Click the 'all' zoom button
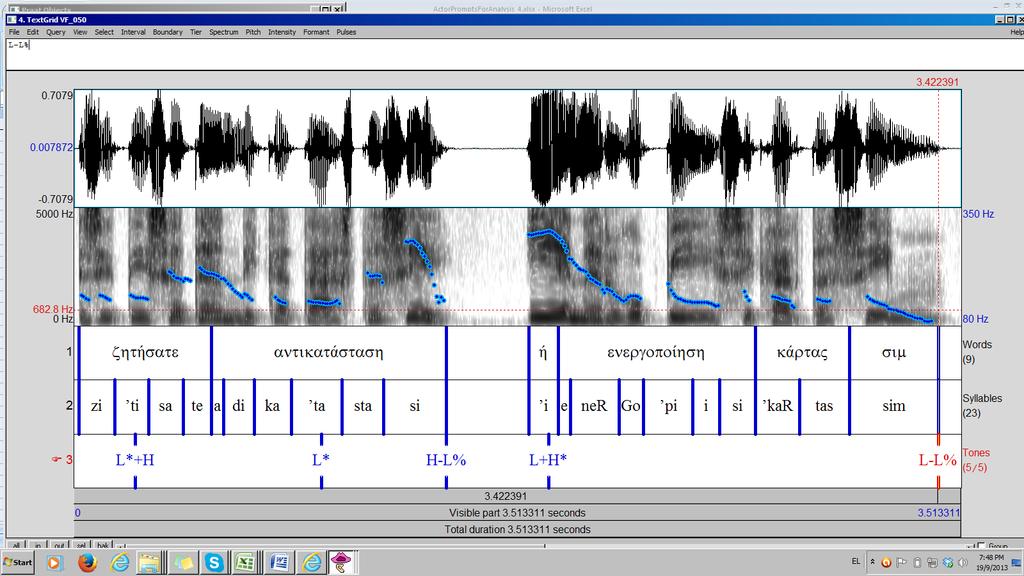1024x576 pixels. pyautogui.click(x=16, y=545)
